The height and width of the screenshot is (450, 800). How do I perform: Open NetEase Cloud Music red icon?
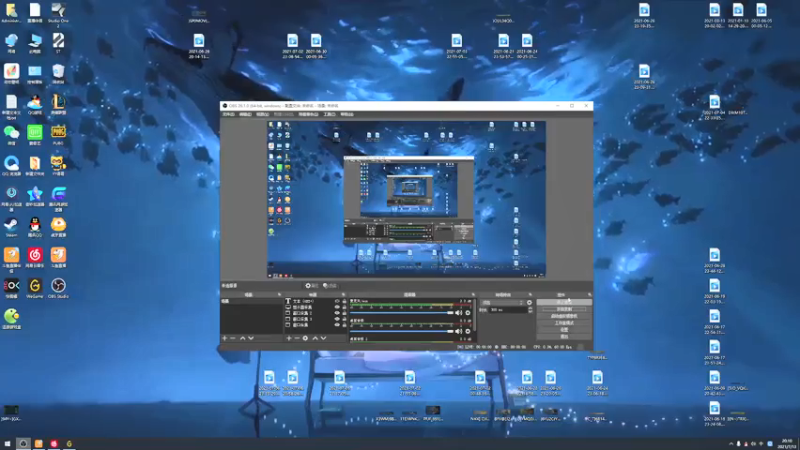pyautogui.click(x=35, y=258)
